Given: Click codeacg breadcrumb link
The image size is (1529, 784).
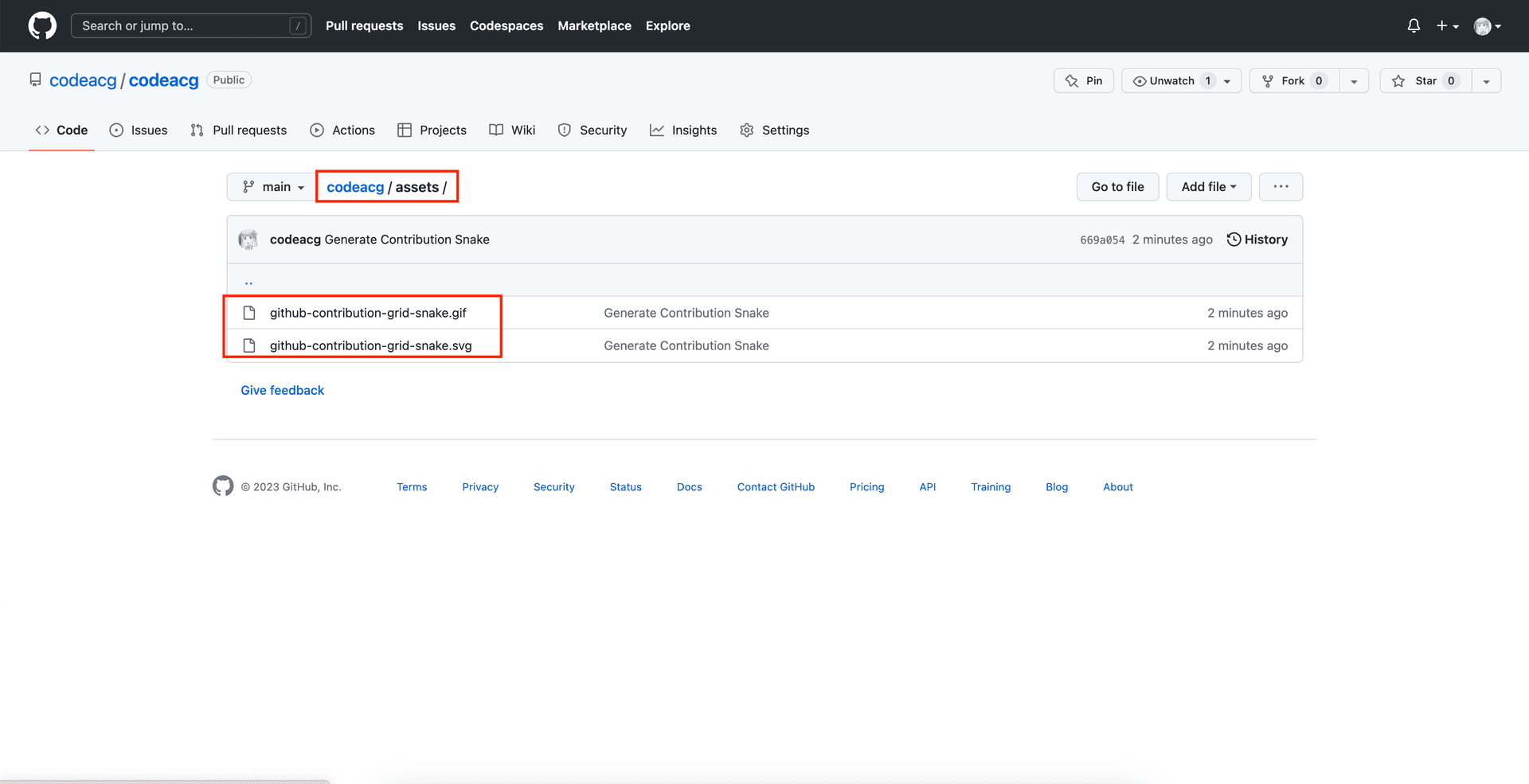Looking at the screenshot, I should tap(355, 187).
